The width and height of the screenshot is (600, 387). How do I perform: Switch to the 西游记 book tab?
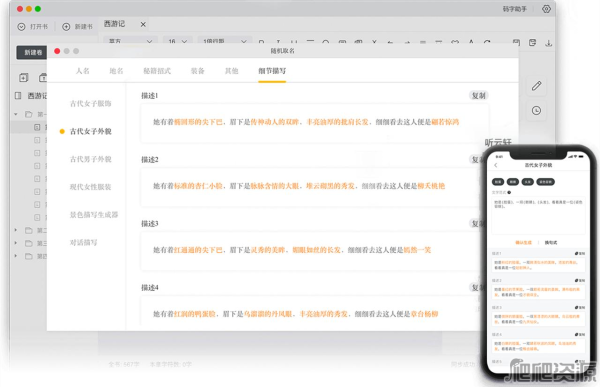tap(114, 24)
